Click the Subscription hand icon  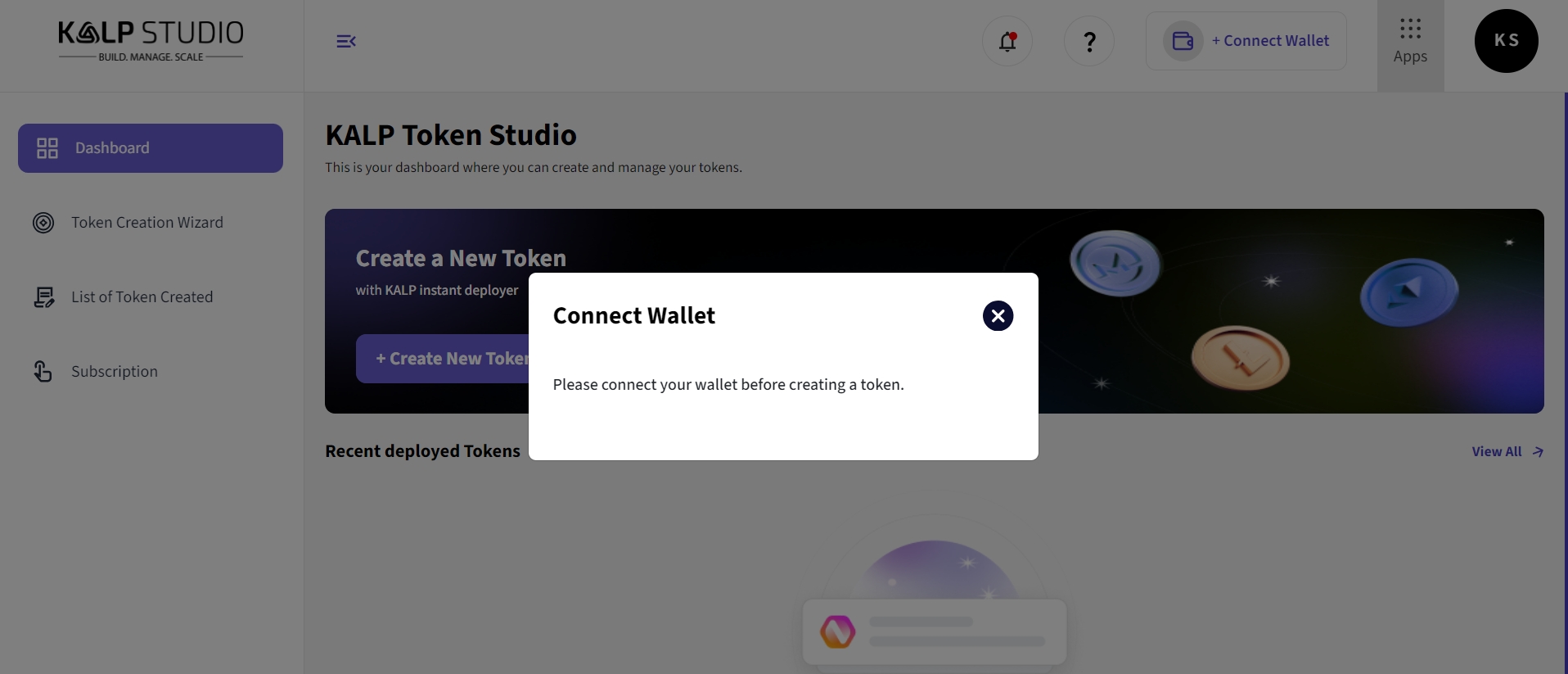pos(43,372)
